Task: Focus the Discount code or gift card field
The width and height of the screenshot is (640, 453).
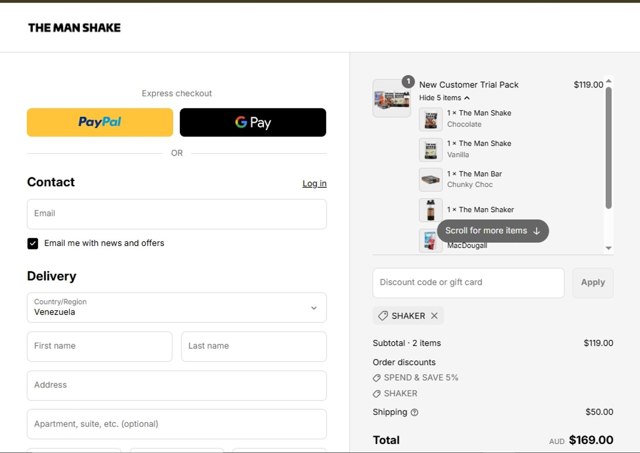Action: tap(469, 283)
